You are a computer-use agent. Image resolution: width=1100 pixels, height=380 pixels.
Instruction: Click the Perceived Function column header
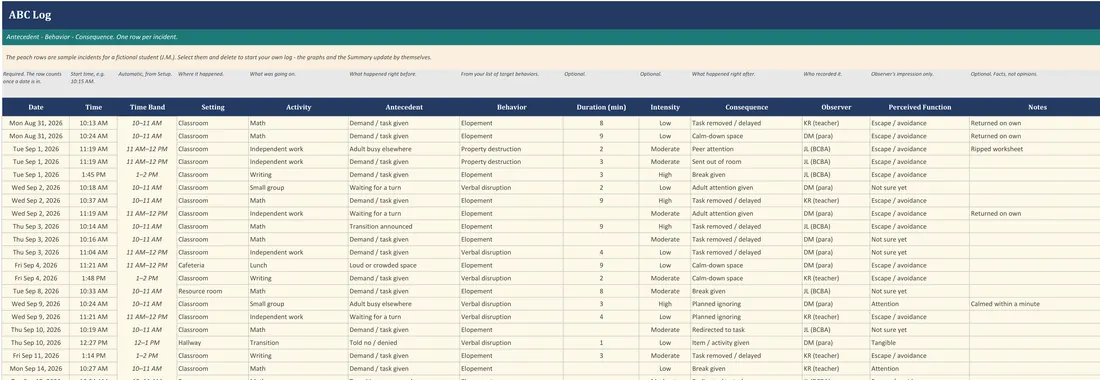[920, 107]
